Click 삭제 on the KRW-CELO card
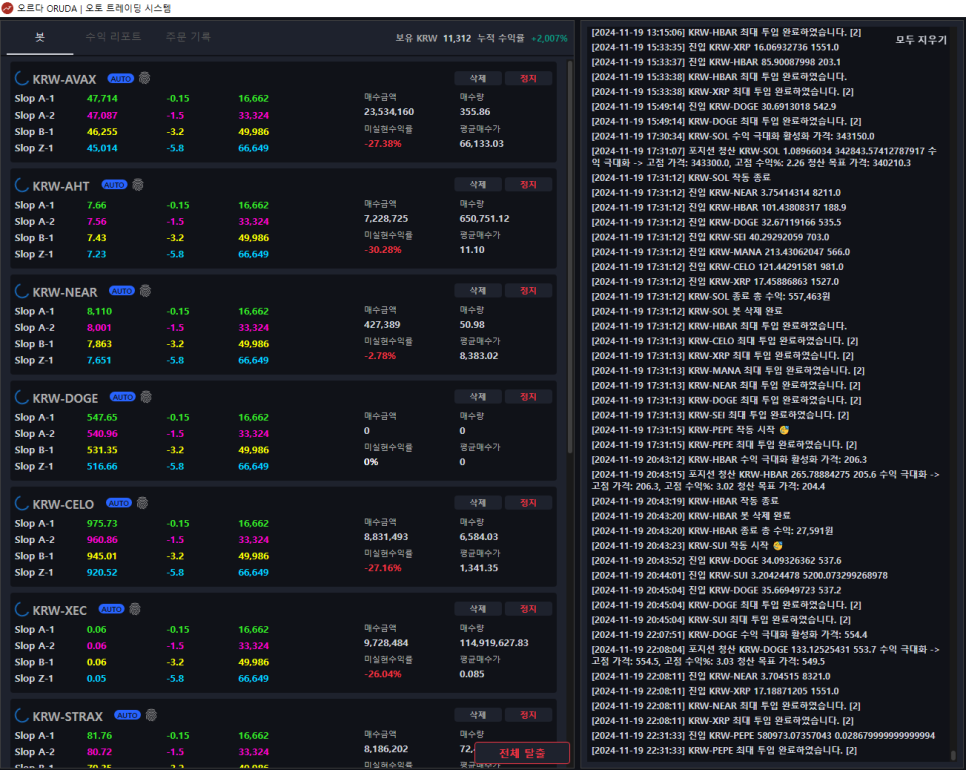This screenshot has width=966, height=770. (478, 503)
